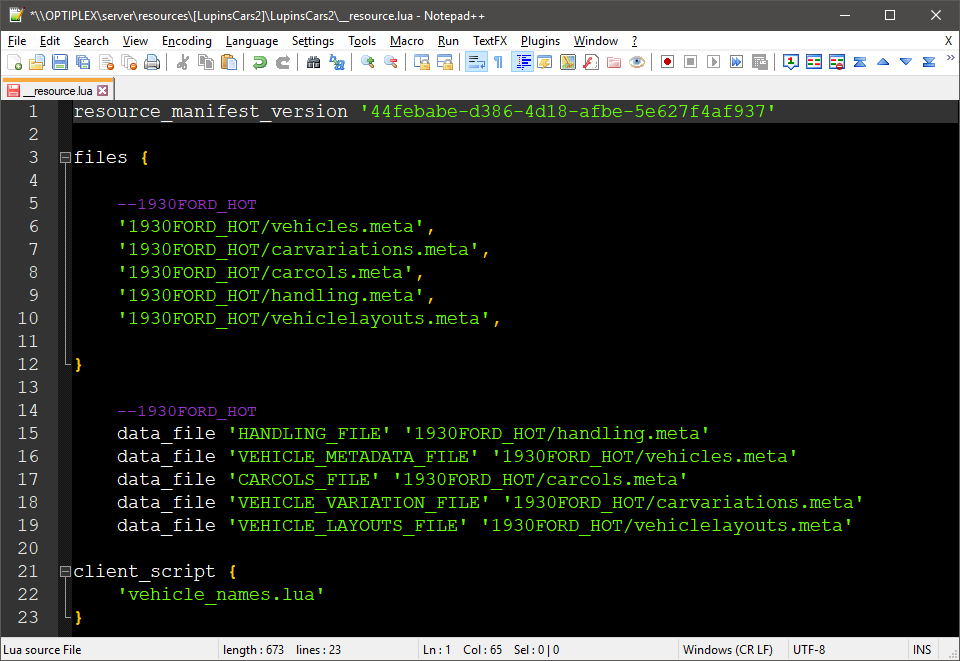Screen dimensions: 960x661
Task: Open Find with binoculars icon
Action: pos(313,62)
